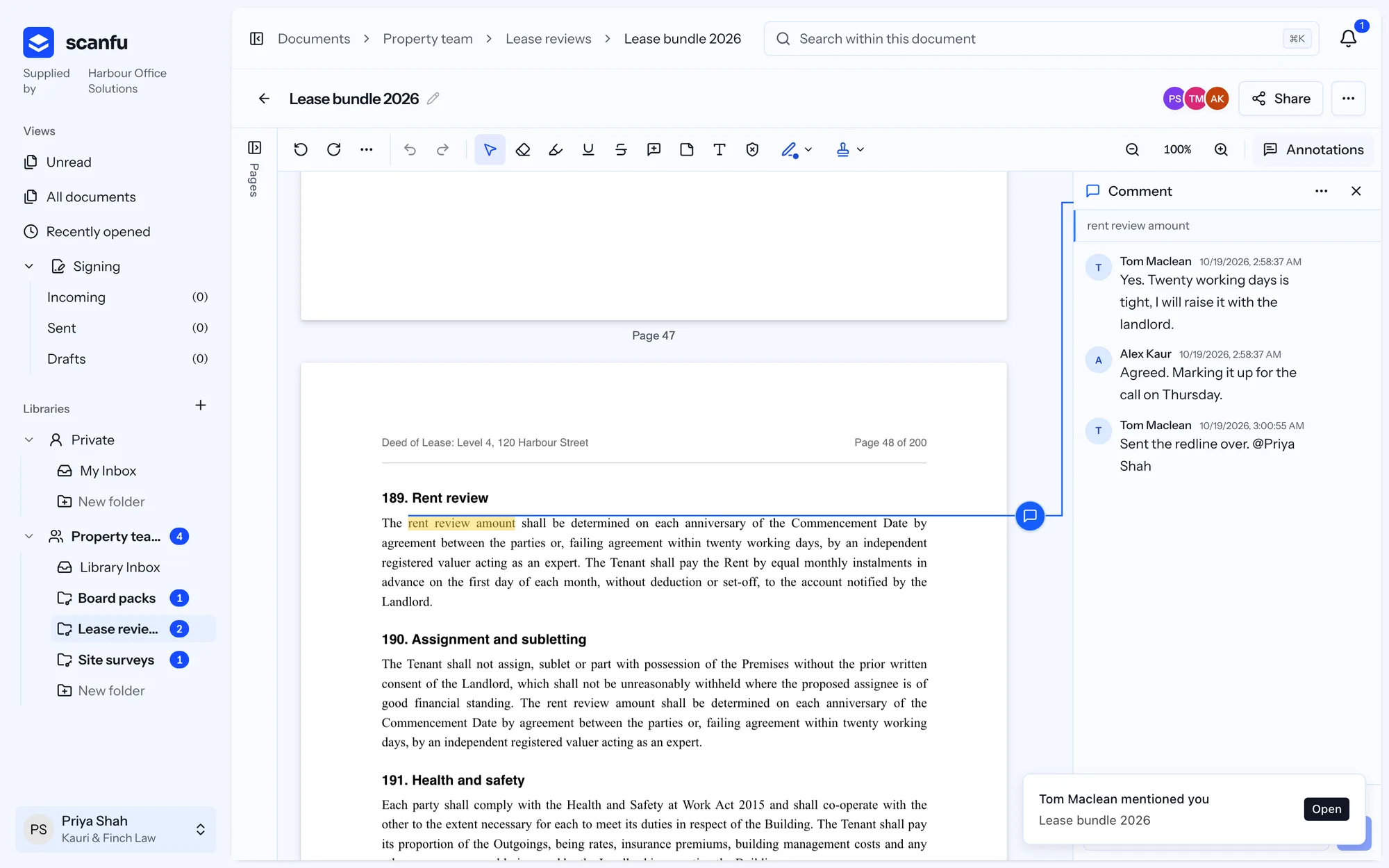Viewport: 1389px width, 868px height.
Task: Close the Comment panel
Action: 1356,191
